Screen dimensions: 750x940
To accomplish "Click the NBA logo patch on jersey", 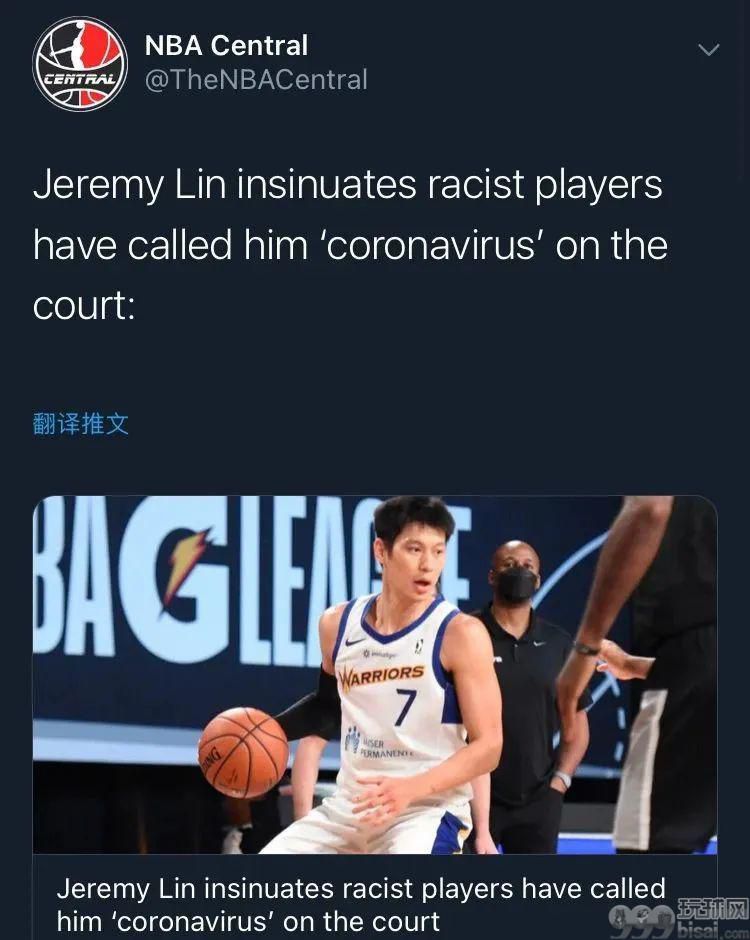I will coord(419,646).
